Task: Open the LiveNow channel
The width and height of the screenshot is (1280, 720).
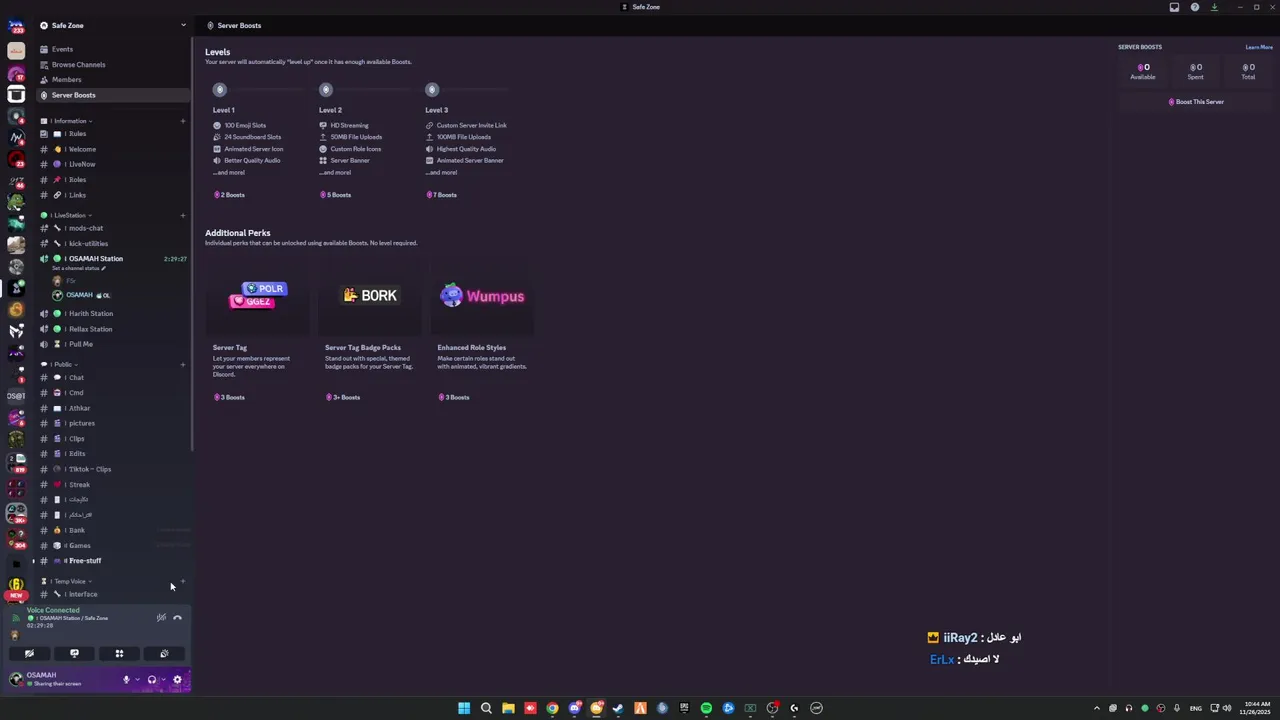Action: (x=113, y=164)
